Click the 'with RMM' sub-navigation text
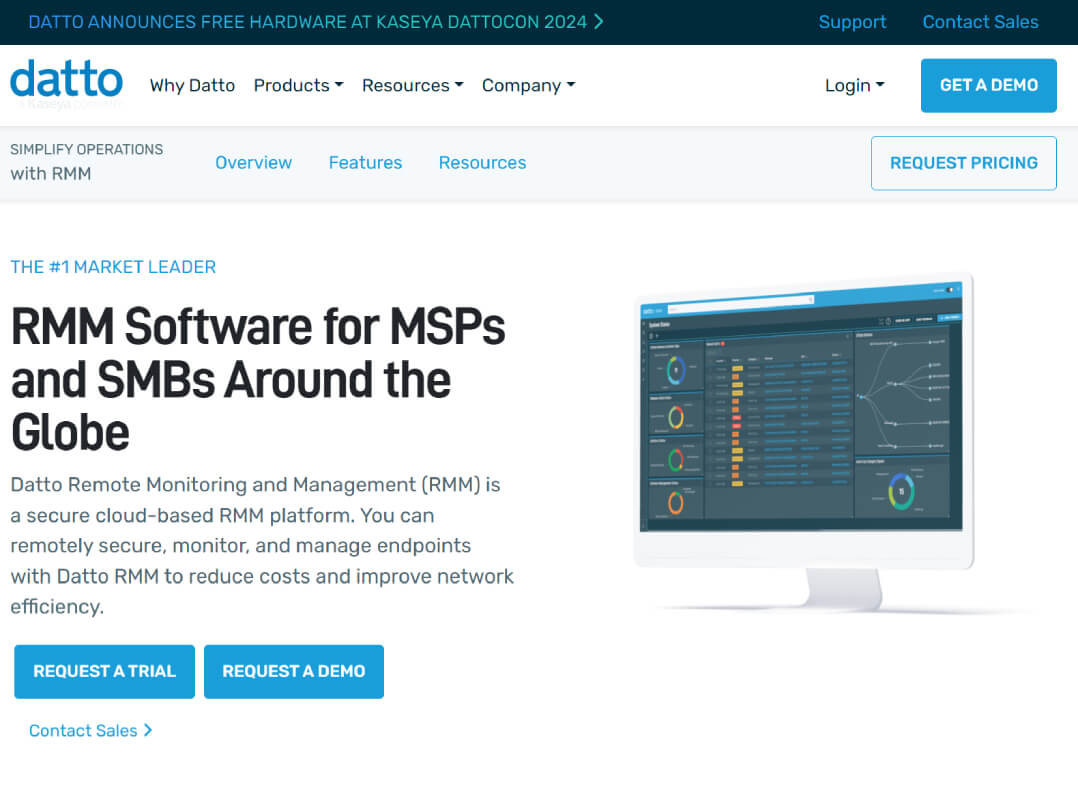 pyautogui.click(x=51, y=173)
